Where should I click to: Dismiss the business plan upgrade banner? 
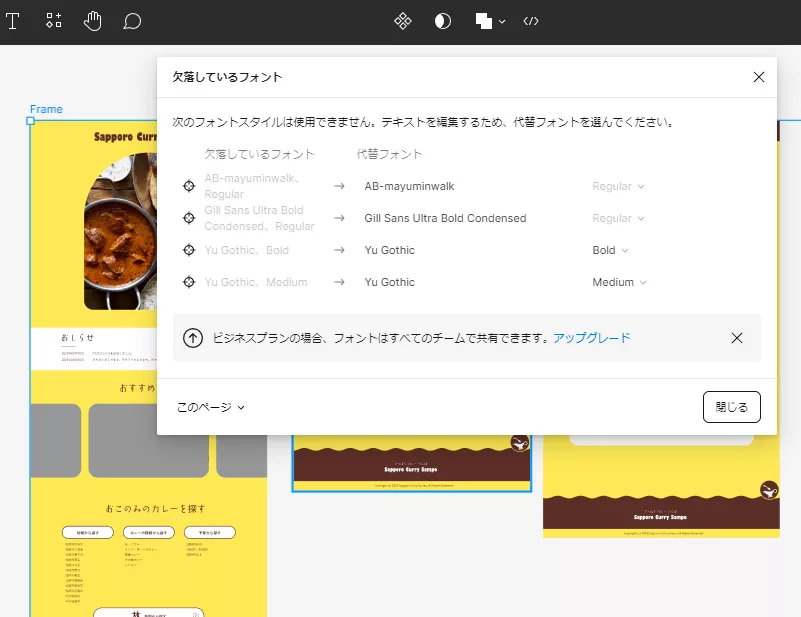tap(737, 338)
